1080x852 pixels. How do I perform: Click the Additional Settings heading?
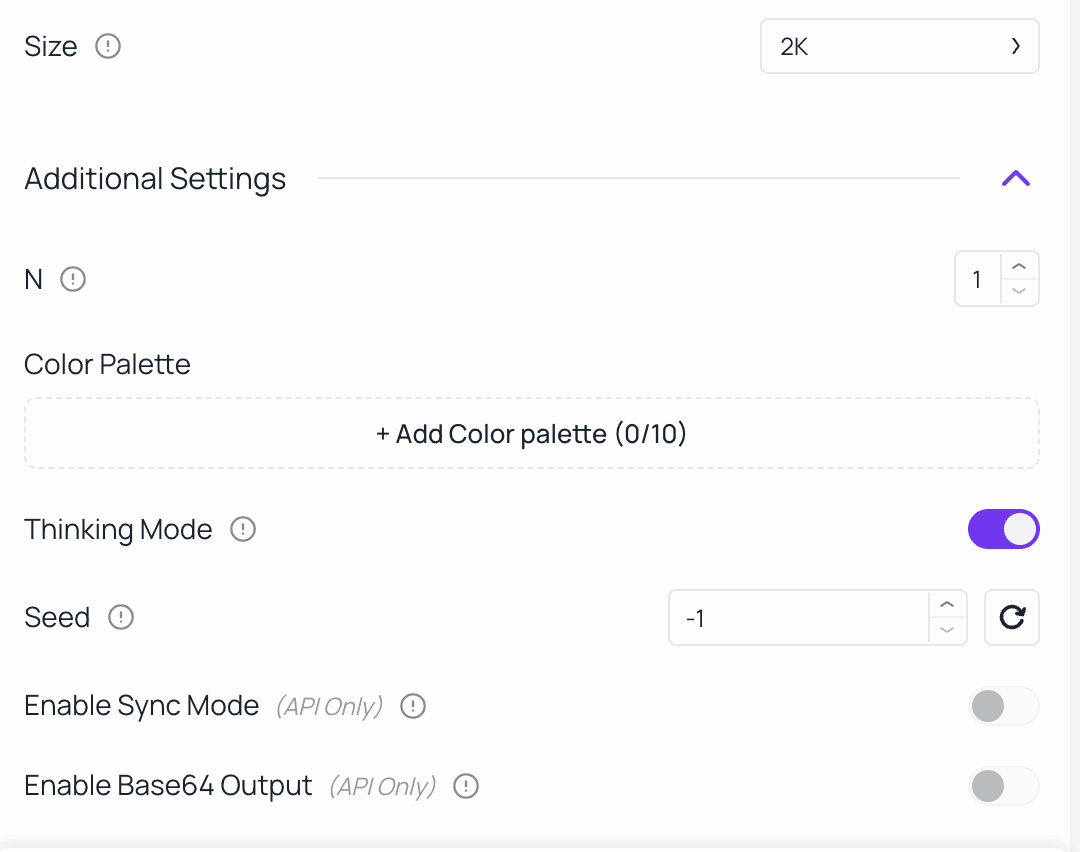click(x=155, y=179)
